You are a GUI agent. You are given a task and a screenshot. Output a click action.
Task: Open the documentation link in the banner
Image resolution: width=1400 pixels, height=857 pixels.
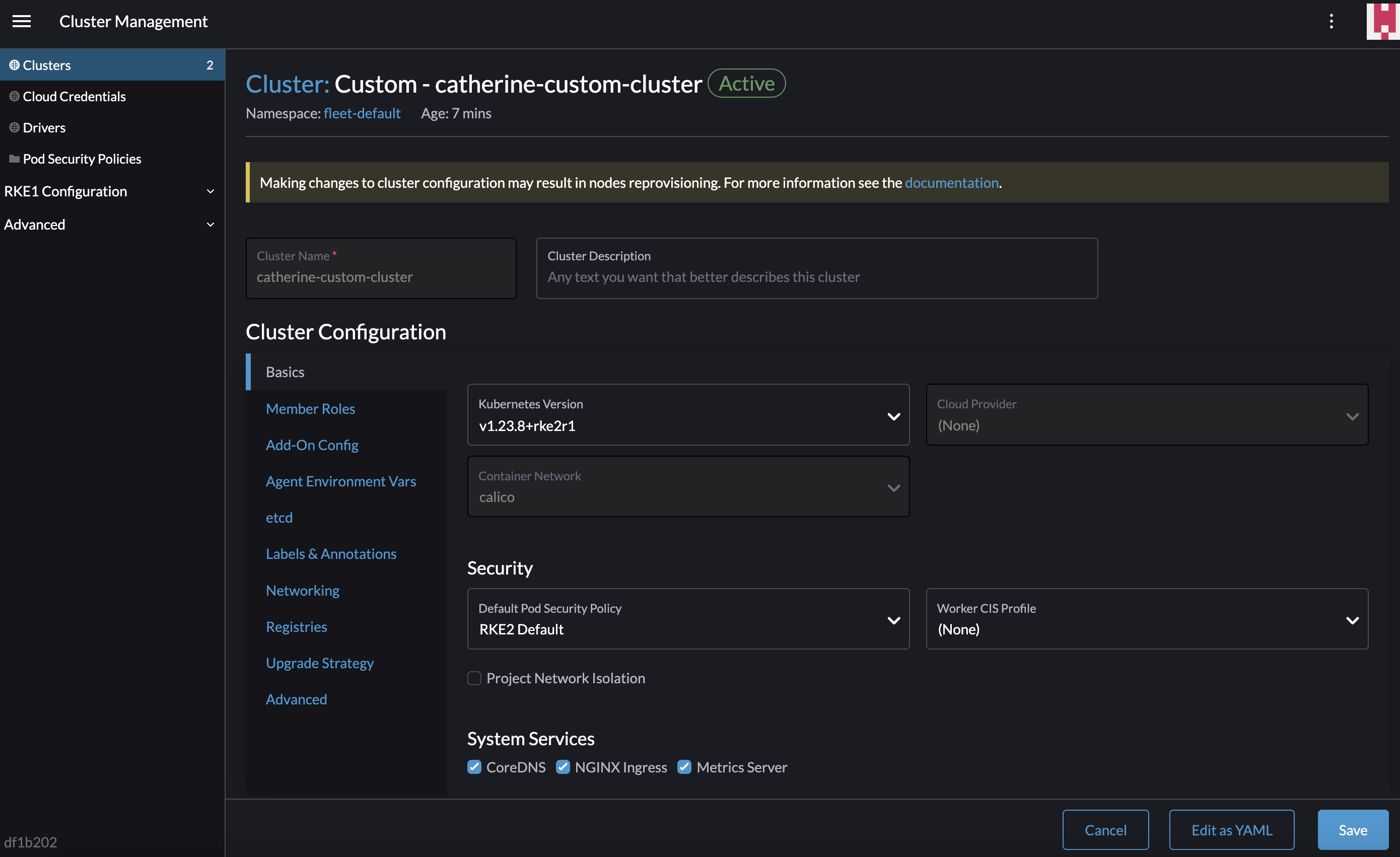click(x=952, y=183)
